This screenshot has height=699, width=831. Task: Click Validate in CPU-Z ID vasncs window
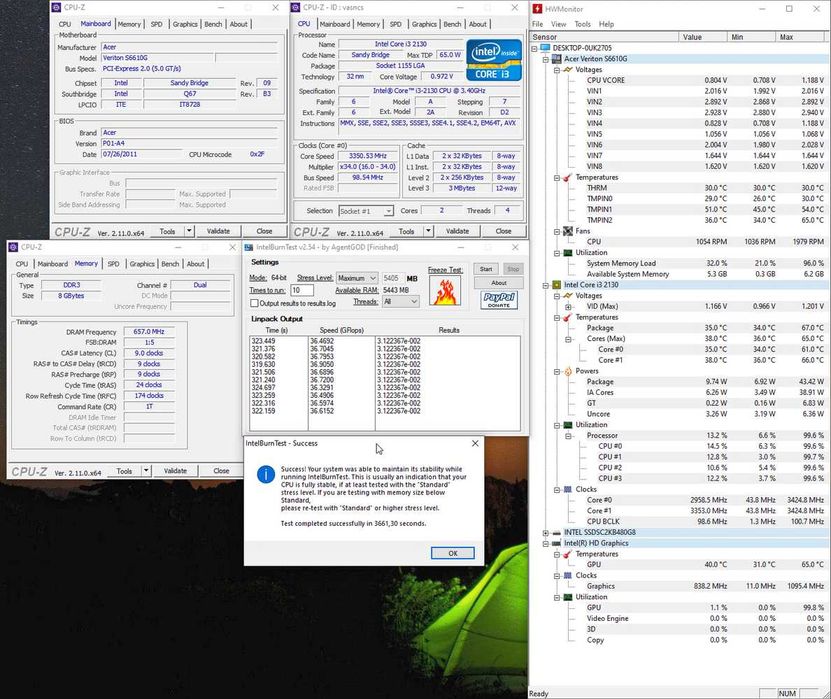(457, 231)
